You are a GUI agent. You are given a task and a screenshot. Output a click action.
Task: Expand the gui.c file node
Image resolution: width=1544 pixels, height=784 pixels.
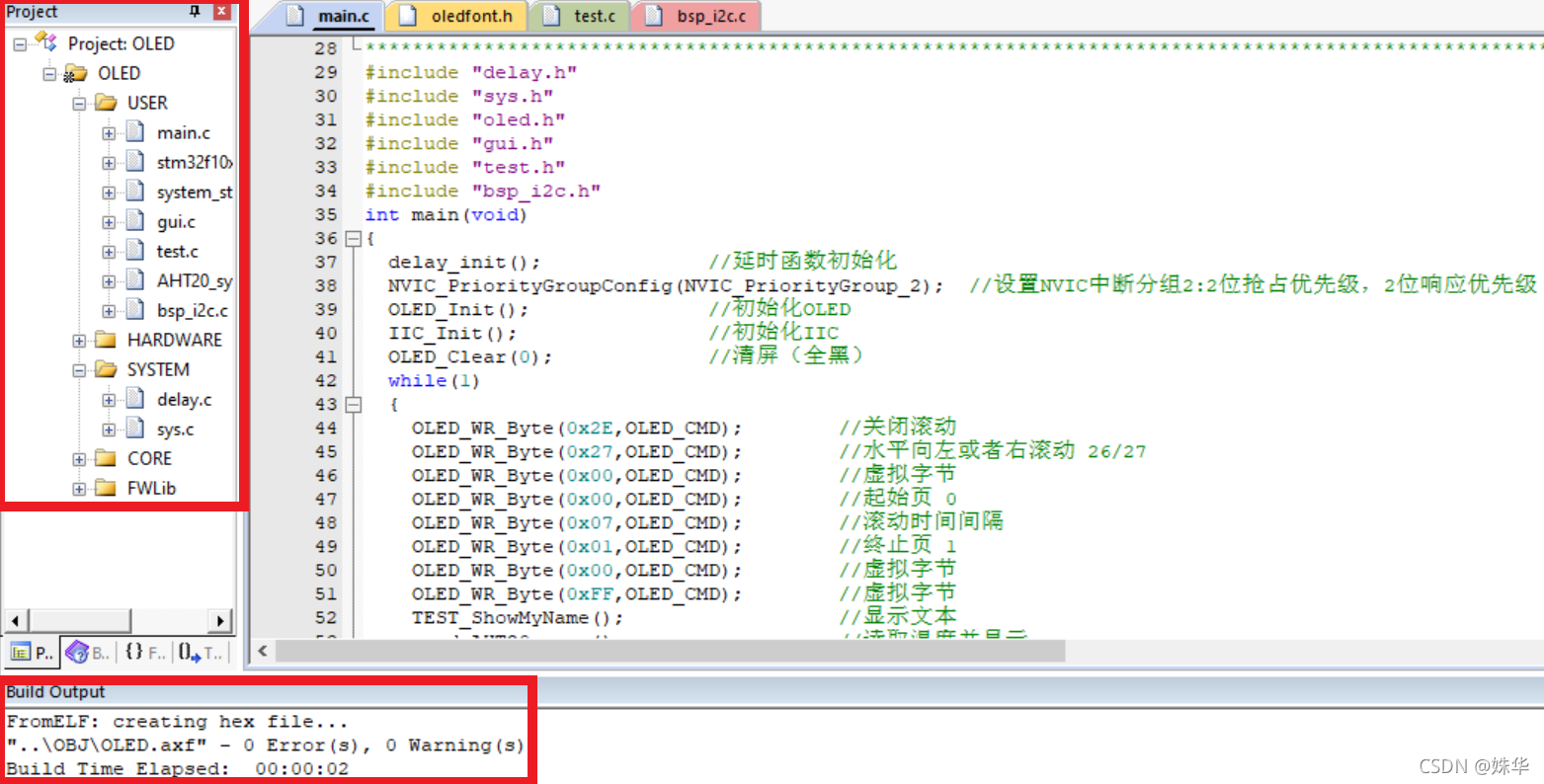point(109,222)
